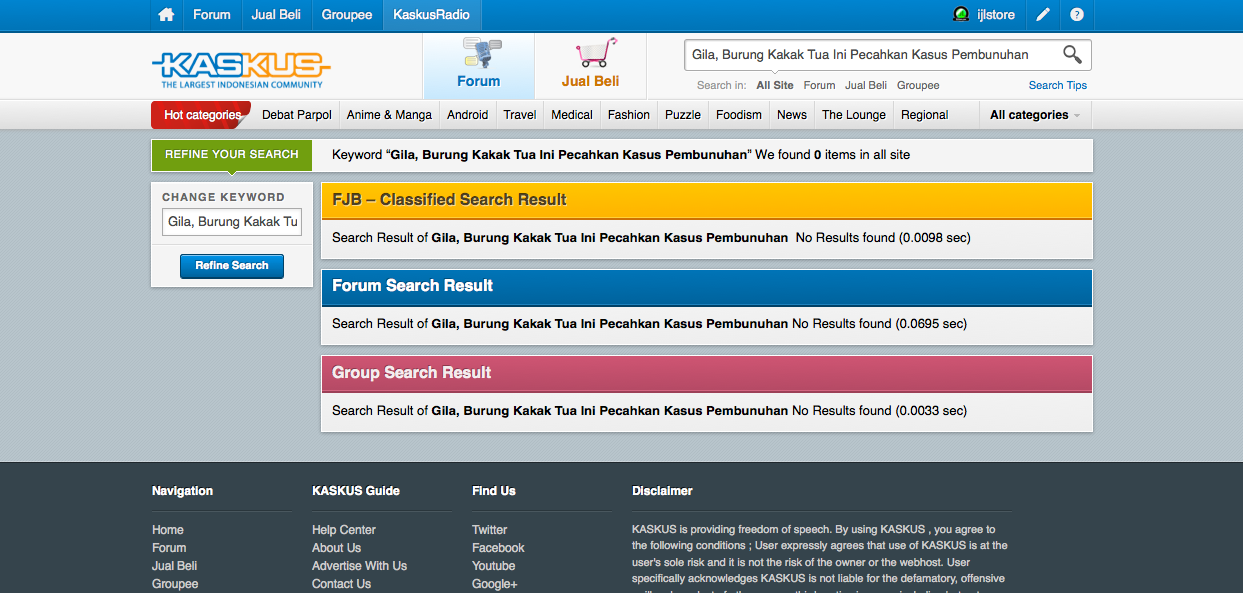Open Foodism category
This screenshot has width=1243, height=593.
coord(739,115)
